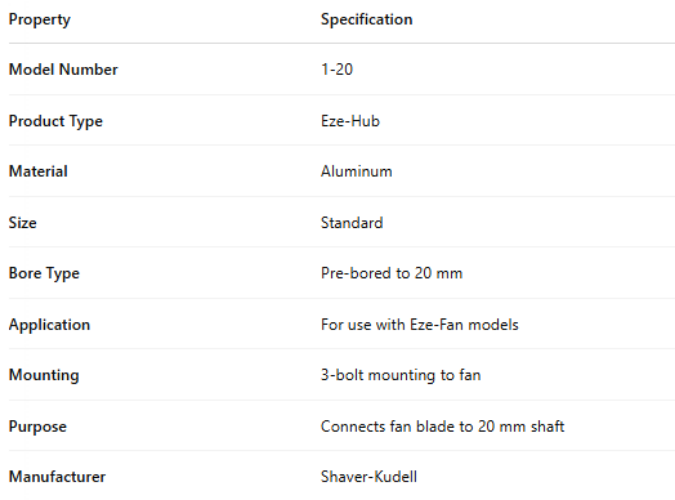Select the Bore Type label
Viewport: 675px width, 500px height.
pyautogui.click(x=44, y=273)
